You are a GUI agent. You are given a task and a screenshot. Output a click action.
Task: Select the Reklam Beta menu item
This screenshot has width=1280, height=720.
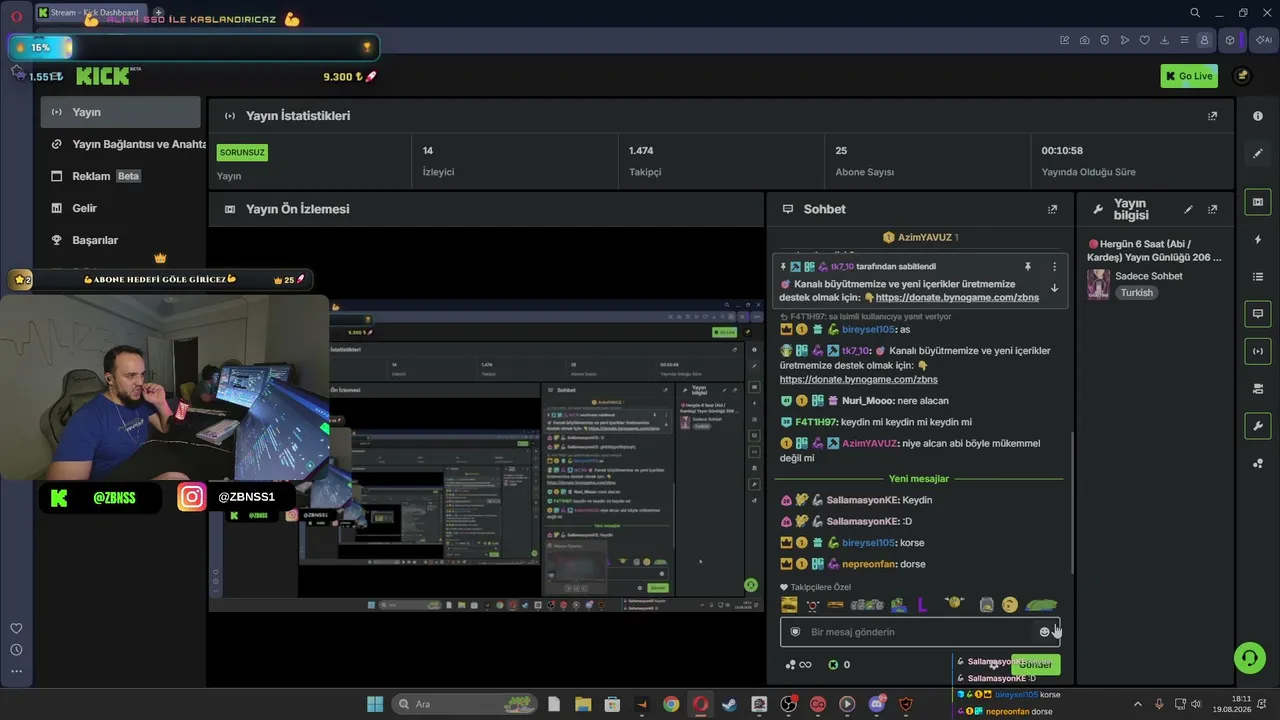point(120,176)
